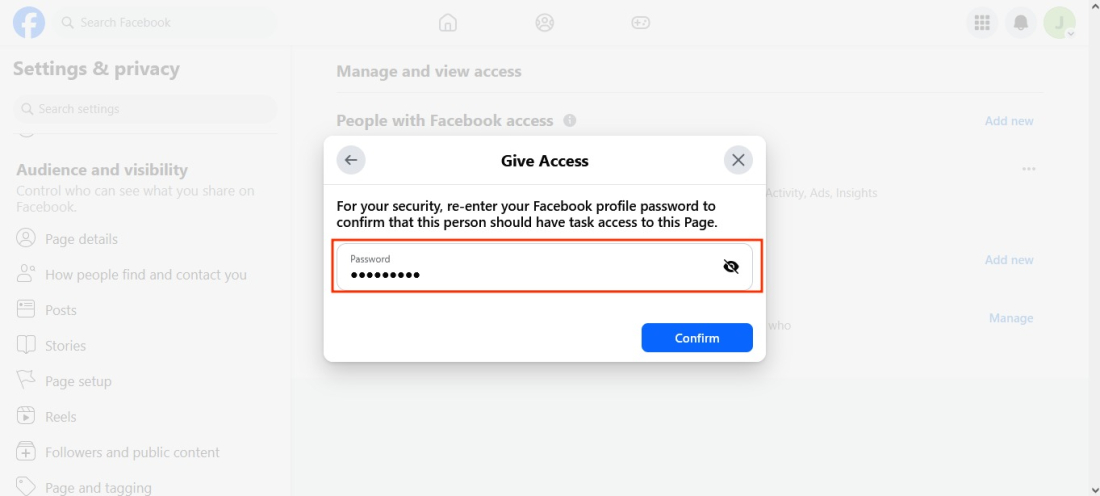
Task: Click the Manage link
Action: pyautogui.click(x=1011, y=318)
